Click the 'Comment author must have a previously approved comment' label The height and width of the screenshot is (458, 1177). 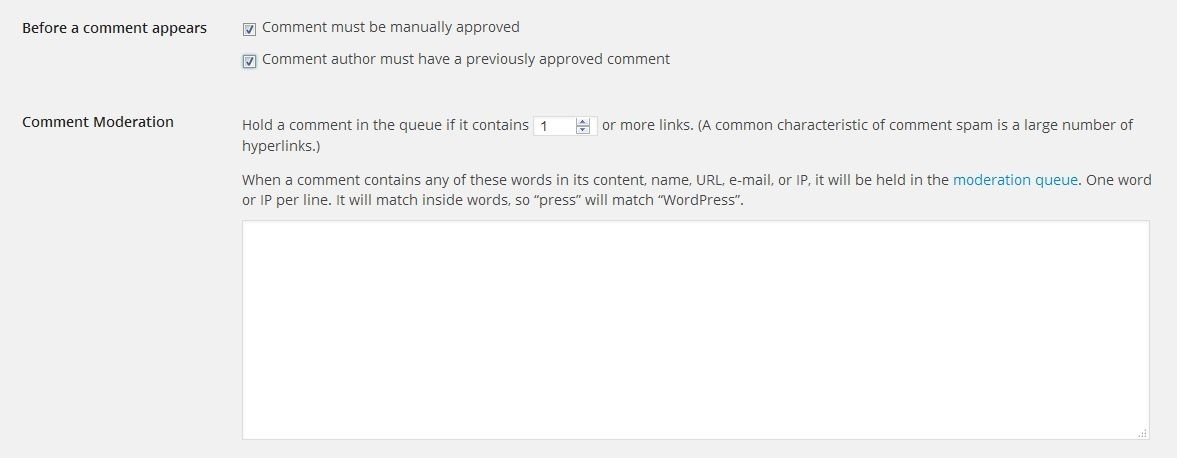coord(465,59)
